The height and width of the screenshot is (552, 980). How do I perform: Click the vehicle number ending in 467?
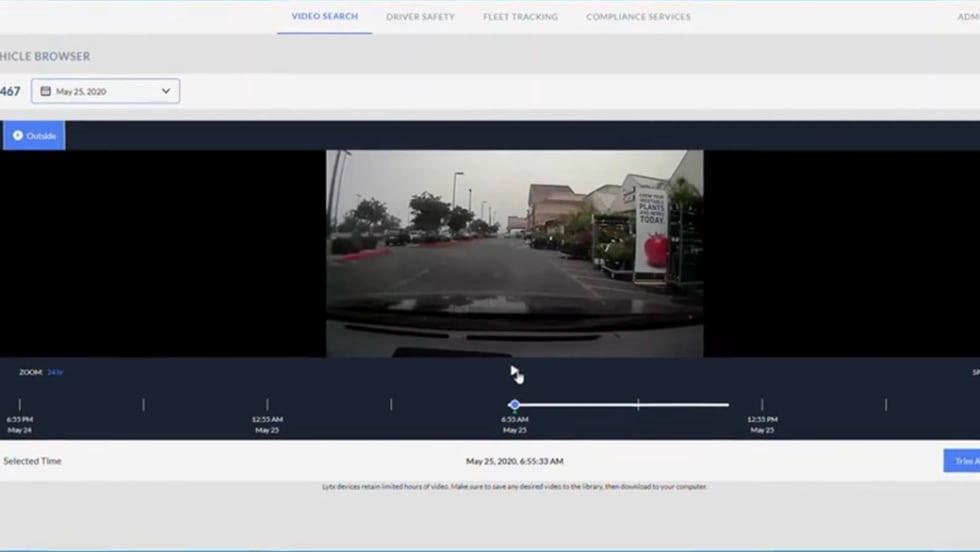[10, 91]
